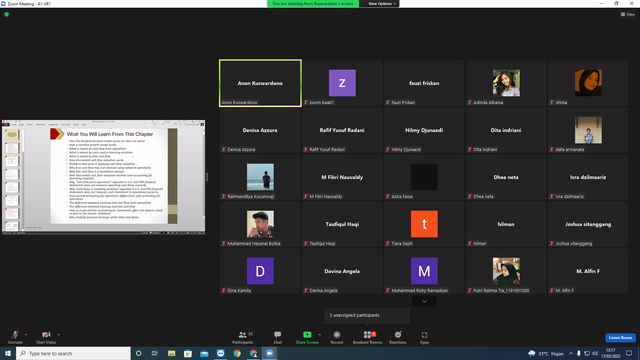This screenshot has height=360, width=640.
Task: Click the green Share Screen button
Action: tap(307, 337)
